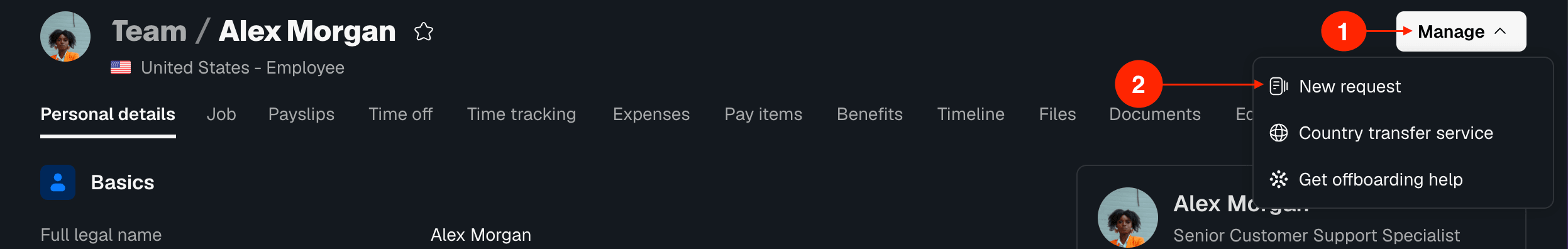The width and height of the screenshot is (1568, 249).
Task: Click the offboarding help sparkle icon
Action: 1278,179
